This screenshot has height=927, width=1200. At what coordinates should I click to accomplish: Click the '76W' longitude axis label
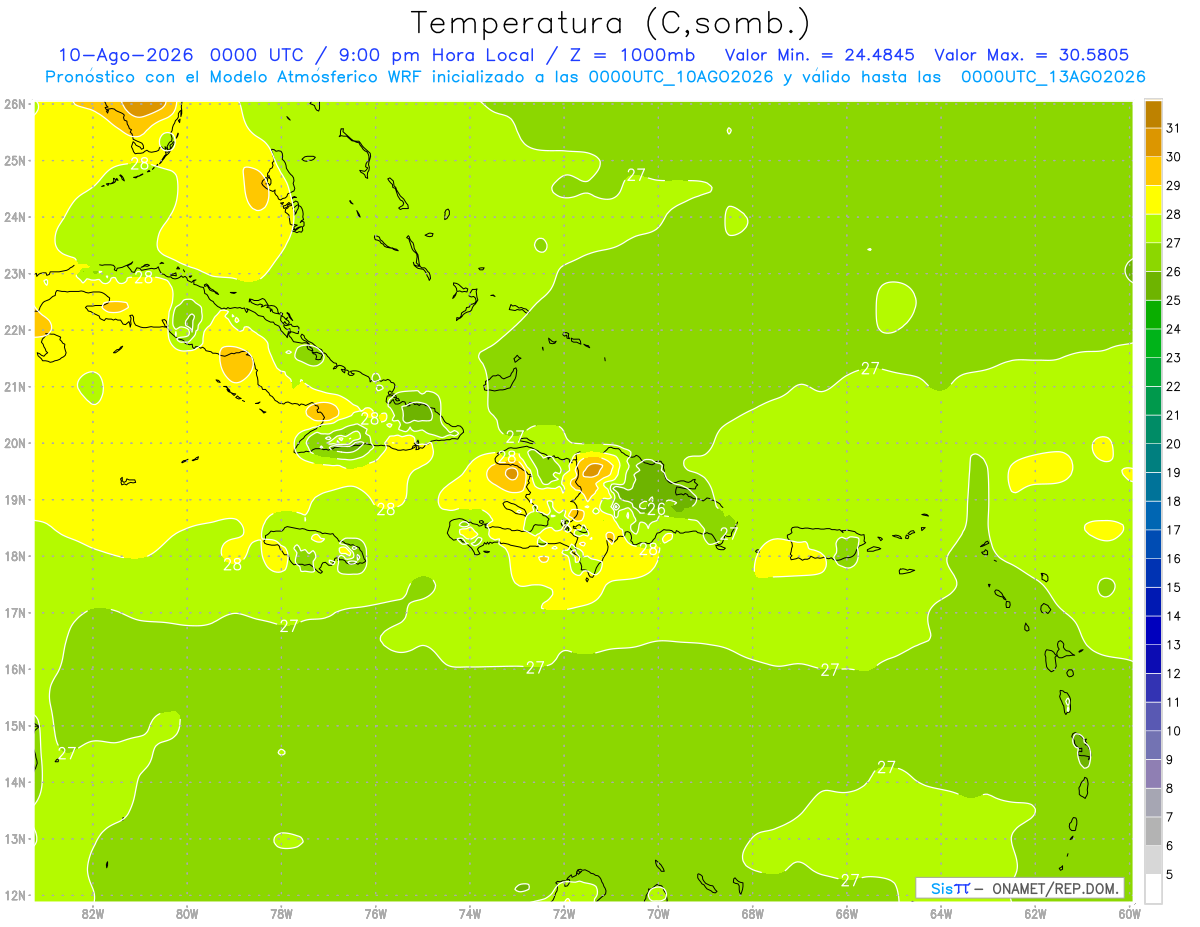[x=376, y=913]
